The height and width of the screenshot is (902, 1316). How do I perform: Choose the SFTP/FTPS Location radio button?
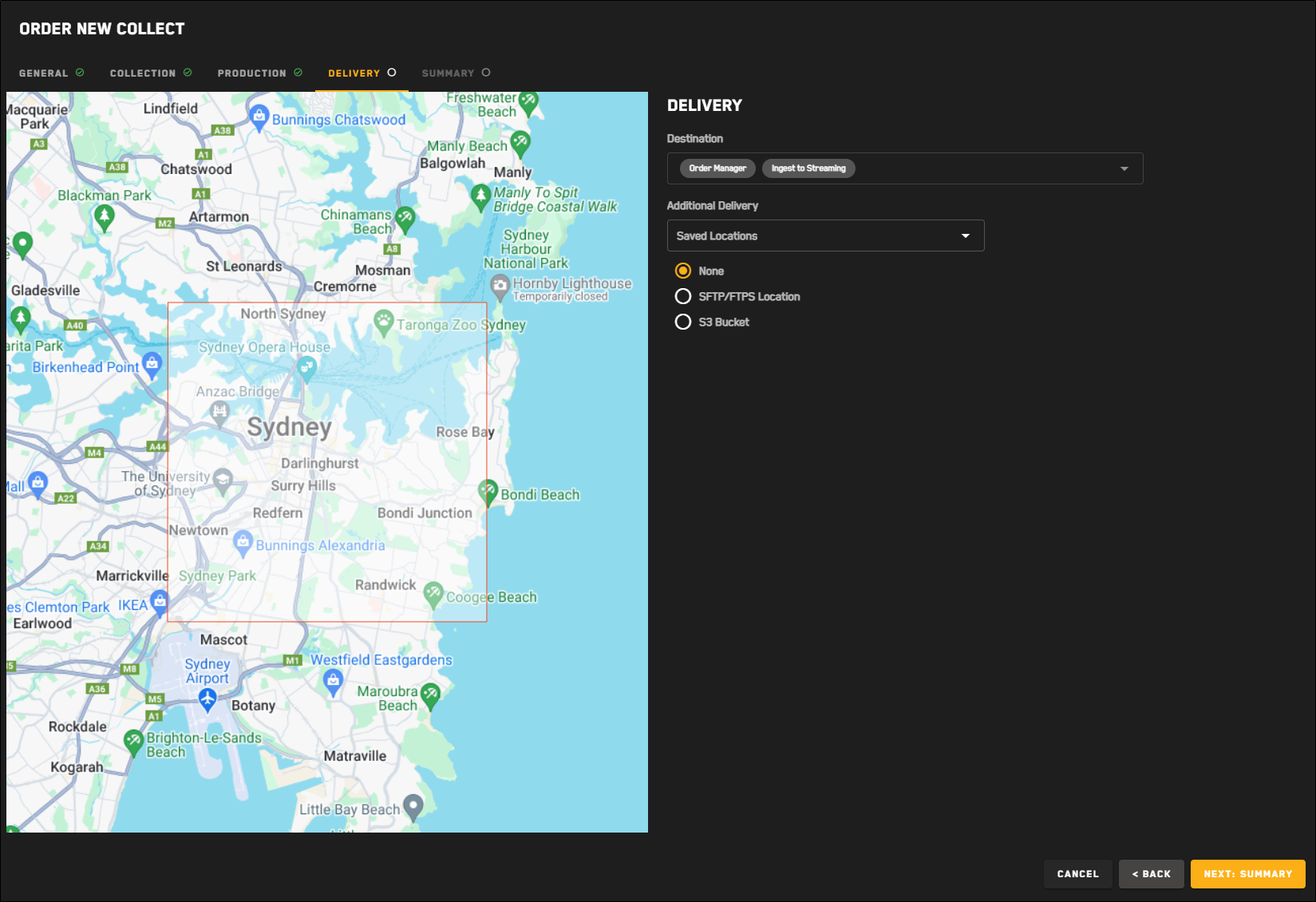point(683,296)
